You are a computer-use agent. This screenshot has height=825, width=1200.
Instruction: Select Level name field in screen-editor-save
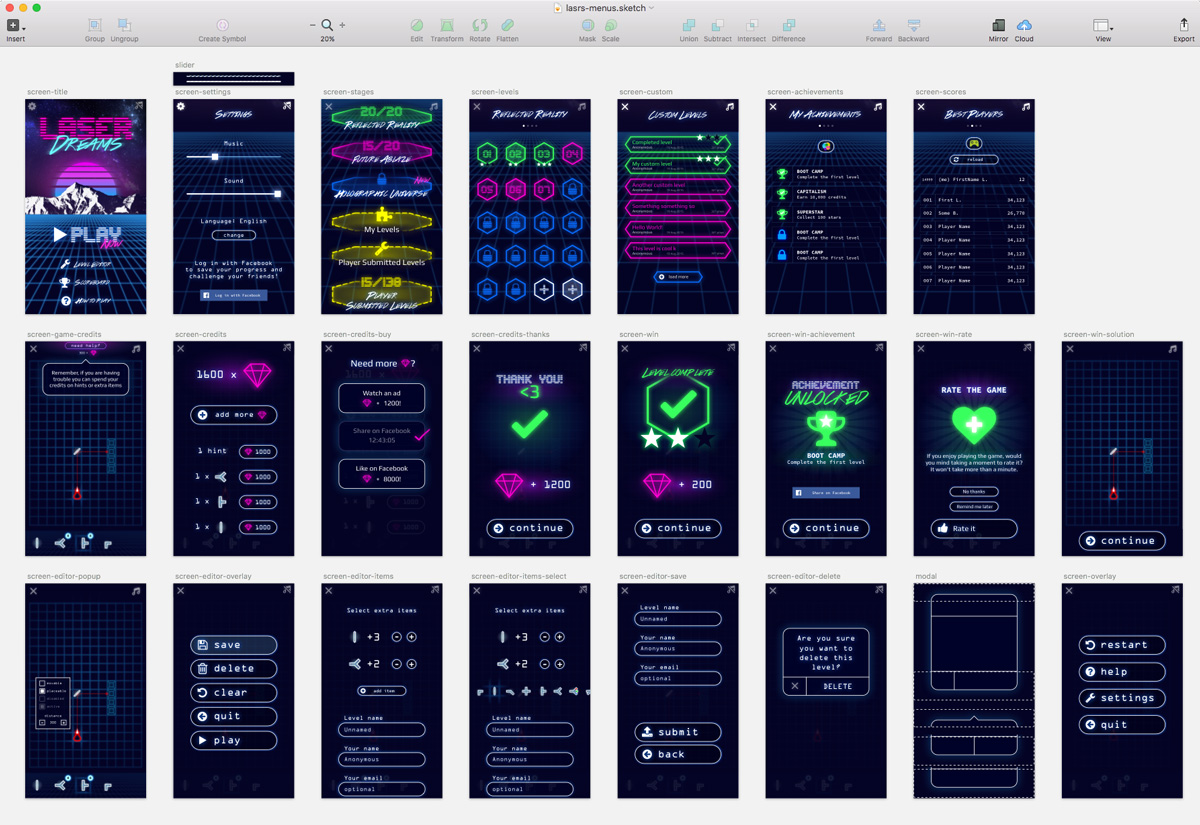coord(677,619)
